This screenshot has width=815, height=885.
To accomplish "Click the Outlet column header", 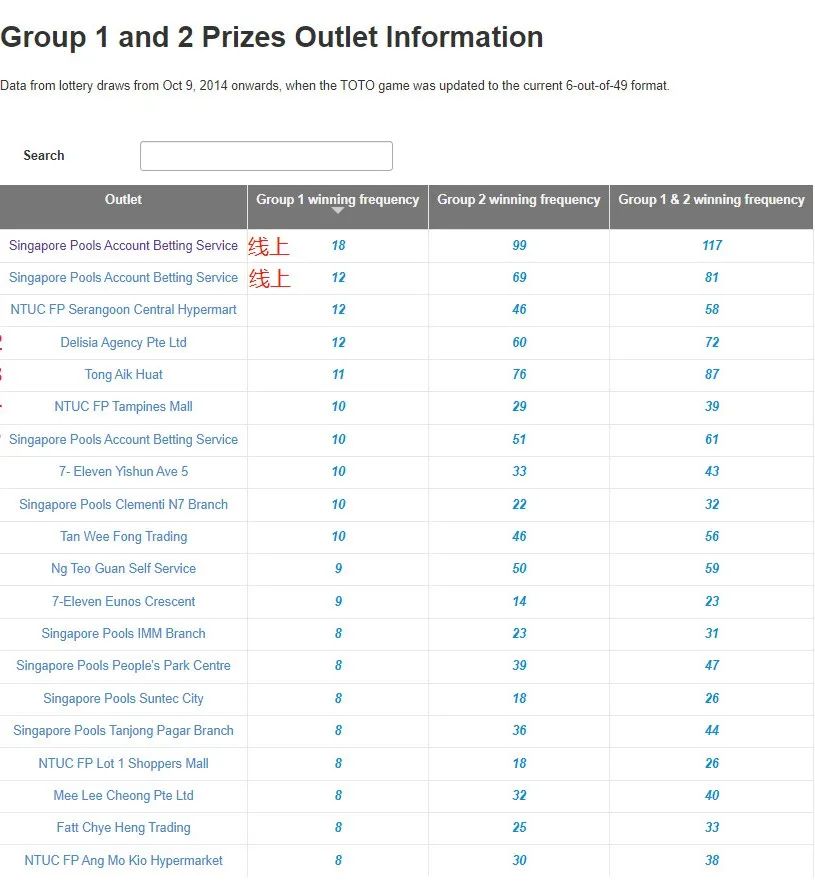I will point(123,199).
